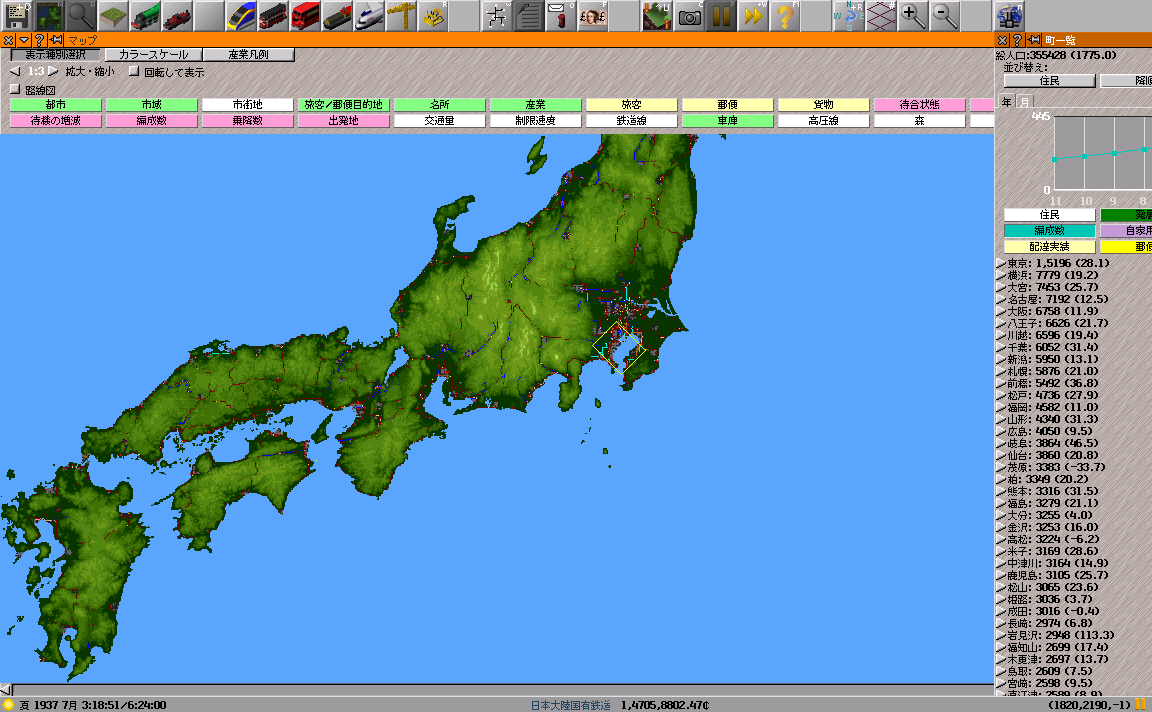Viewport: 1152px width, 712px height.
Task: Sort town list by 住民 button
Action: coord(1049,81)
